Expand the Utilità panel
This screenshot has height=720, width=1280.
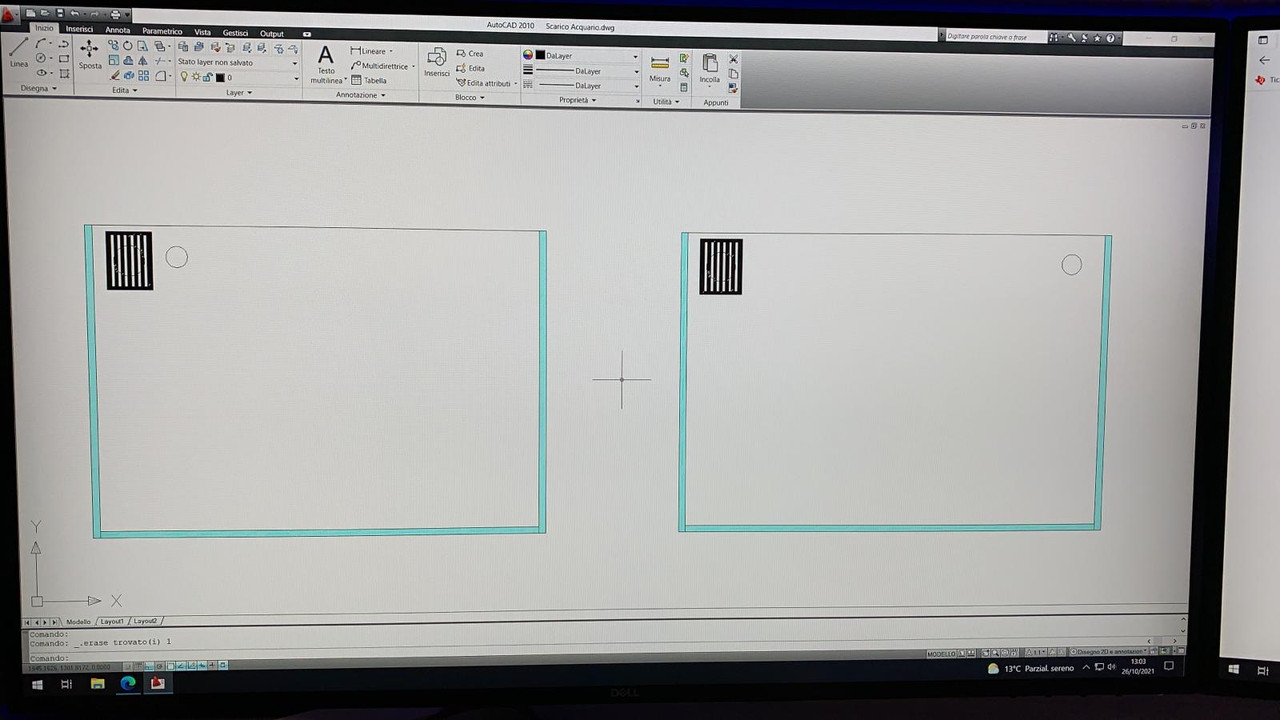[665, 101]
